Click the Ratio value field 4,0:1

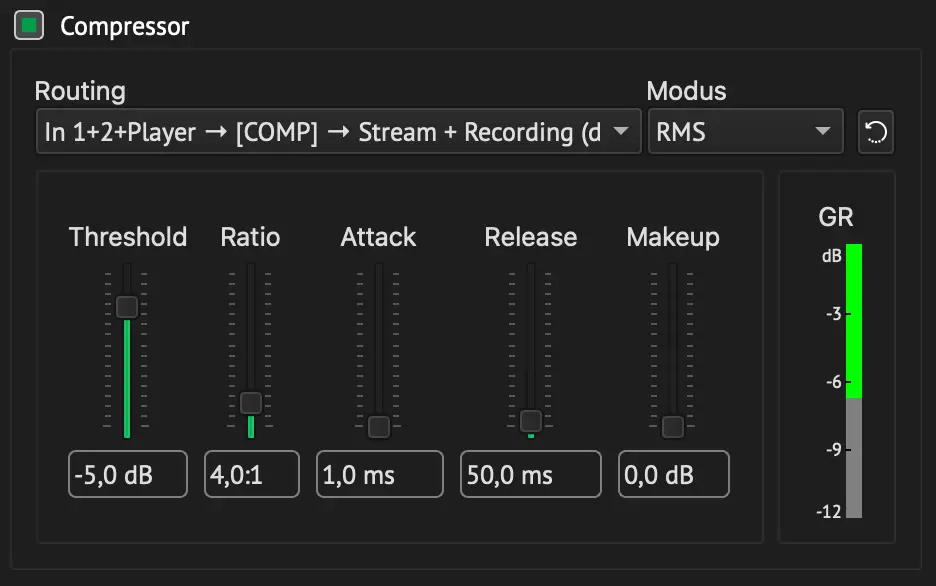coord(252,474)
